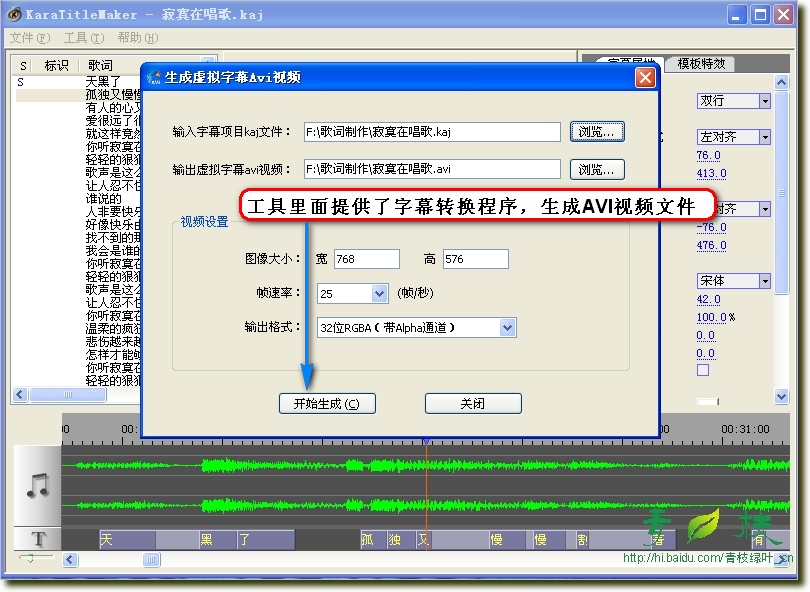Click the music note audio track icon
The height and width of the screenshot is (592, 810).
click(38, 486)
